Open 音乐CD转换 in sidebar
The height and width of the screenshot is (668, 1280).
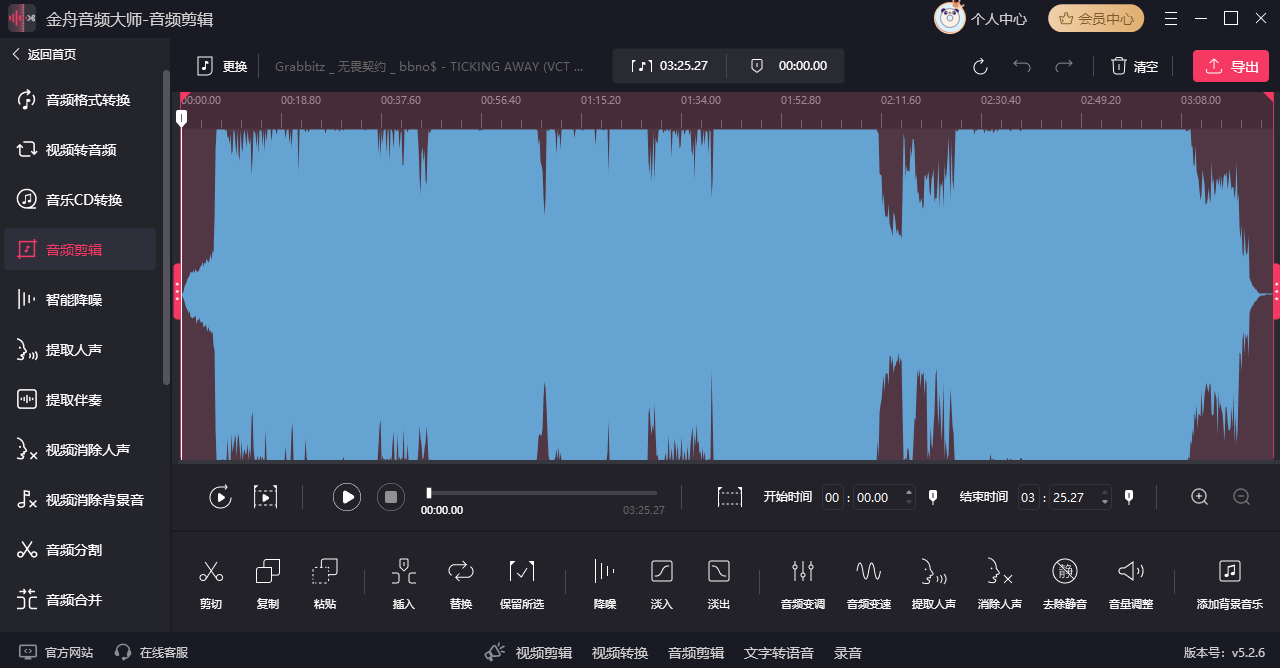pos(80,200)
